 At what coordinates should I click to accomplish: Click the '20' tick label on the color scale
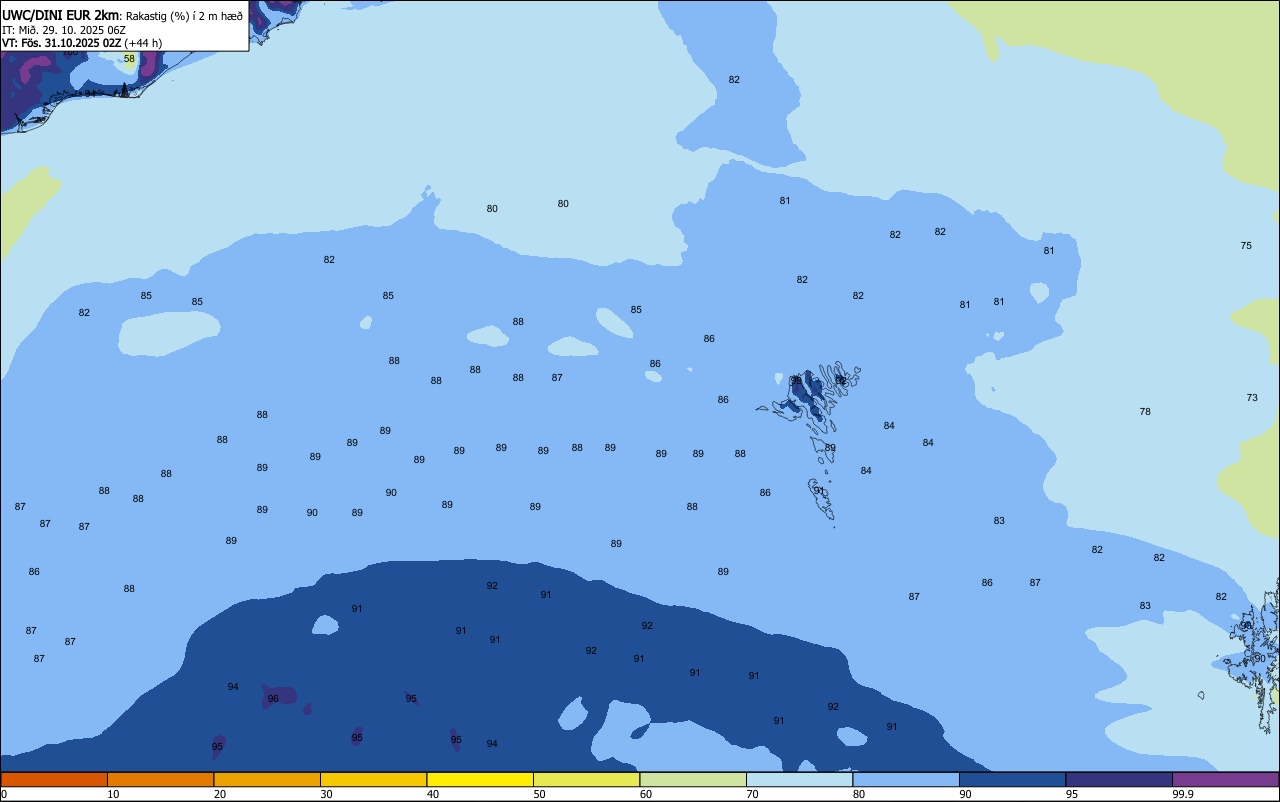[220, 794]
